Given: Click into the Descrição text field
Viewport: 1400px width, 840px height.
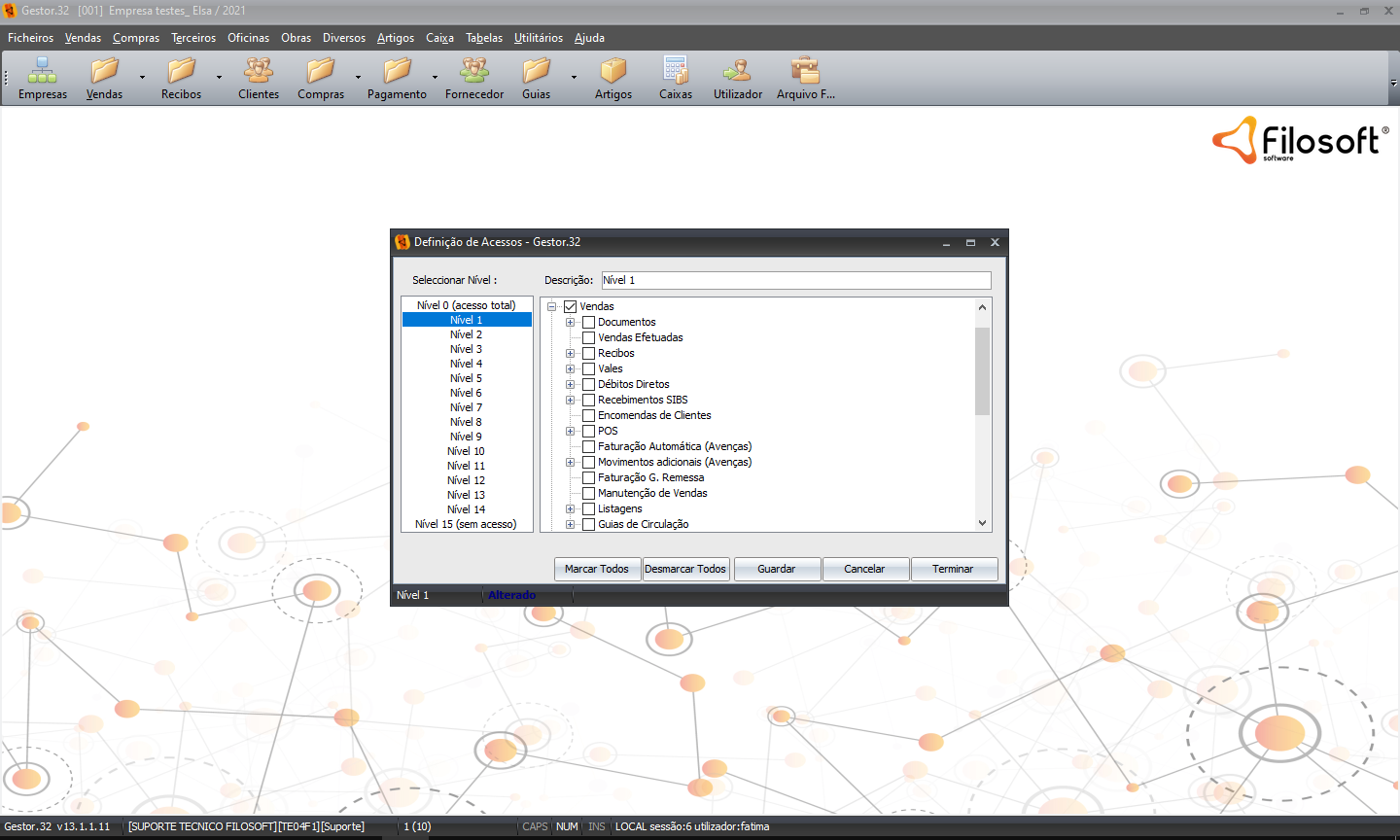Looking at the screenshot, I should (x=795, y=280).
